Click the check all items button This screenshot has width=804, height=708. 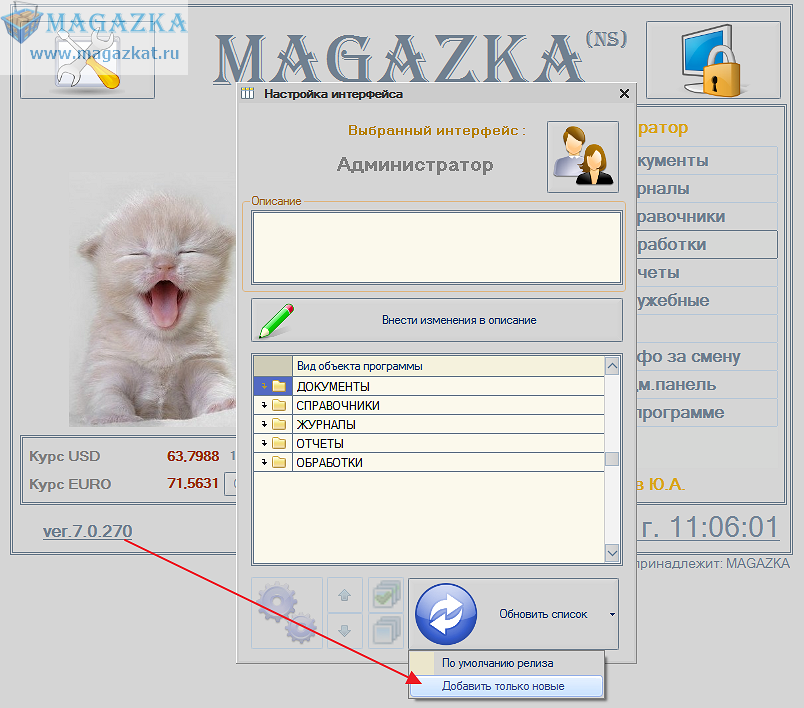click(x=385, y=595)
